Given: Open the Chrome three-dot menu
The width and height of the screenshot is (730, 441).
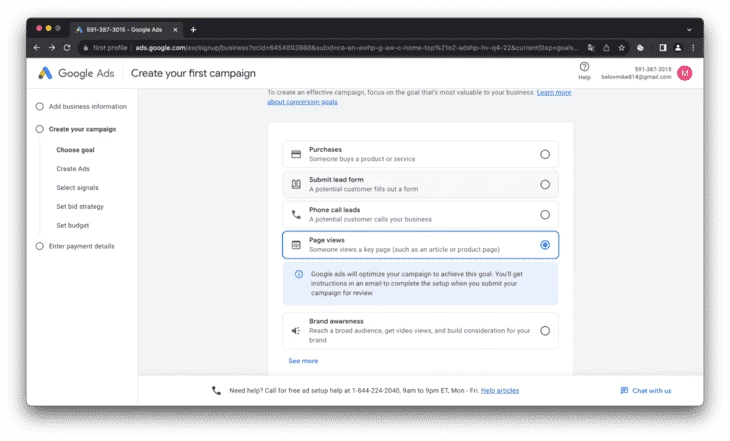Looking at the screenshot, I should click(x=693, y=47).
